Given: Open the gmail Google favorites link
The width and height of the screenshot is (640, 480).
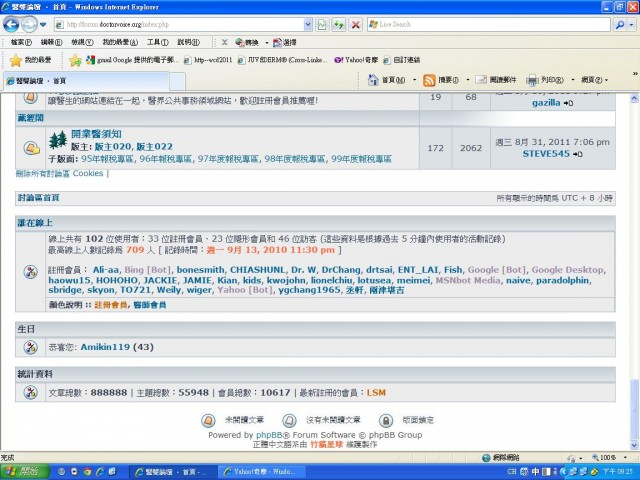Looking at the screenshot, I should click(x=133, y=60).
